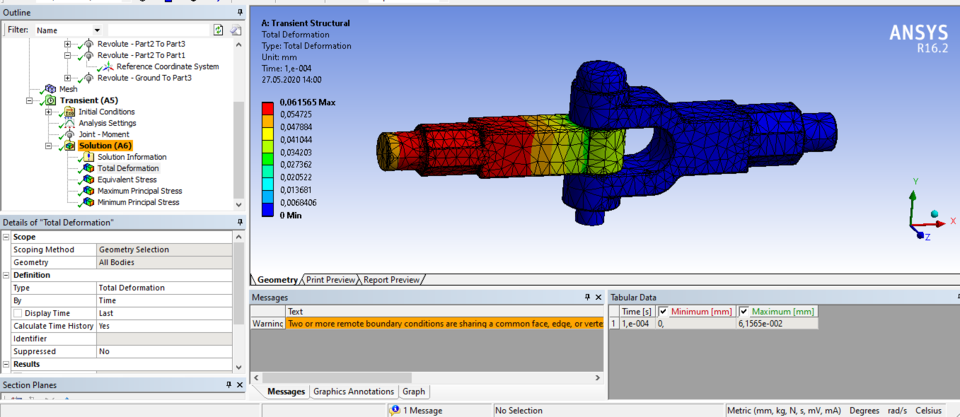960x417 pixels.
Task: Expand Revolute - Ground To Part3 node
Action: (68, 78)
